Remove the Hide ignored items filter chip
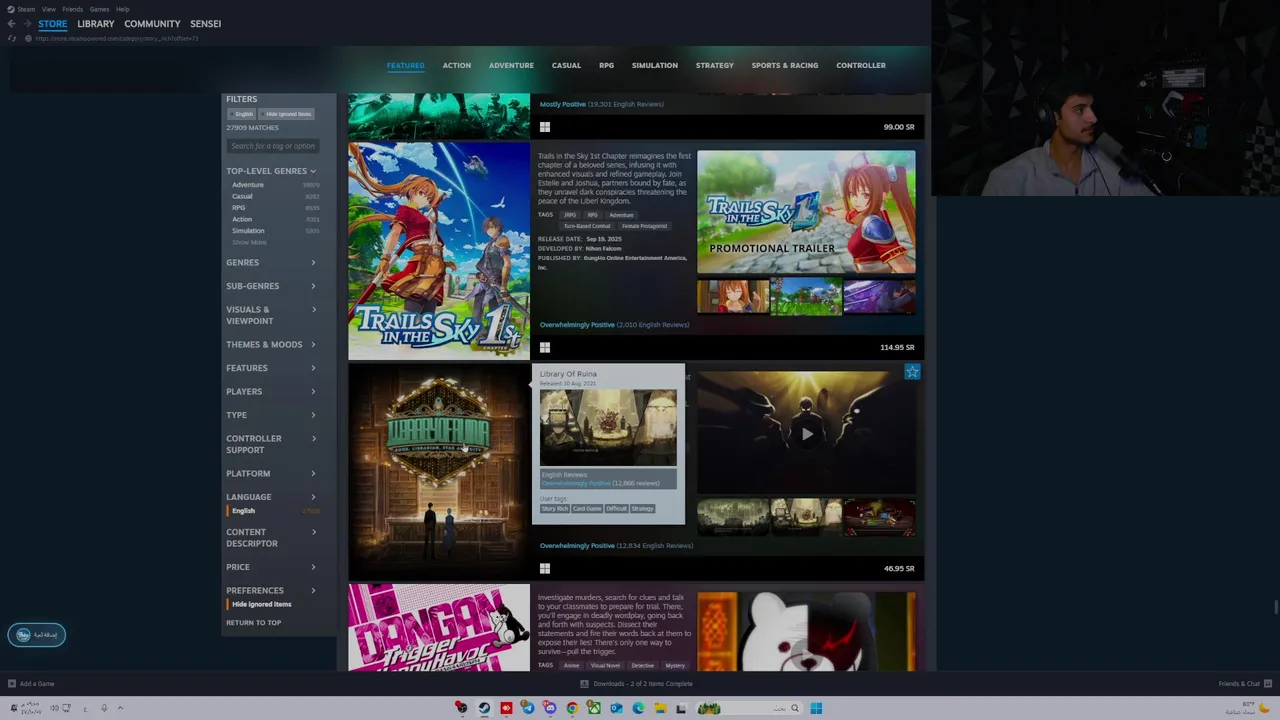The height and width of the screenshot is (720, 1280). [288, 114]
